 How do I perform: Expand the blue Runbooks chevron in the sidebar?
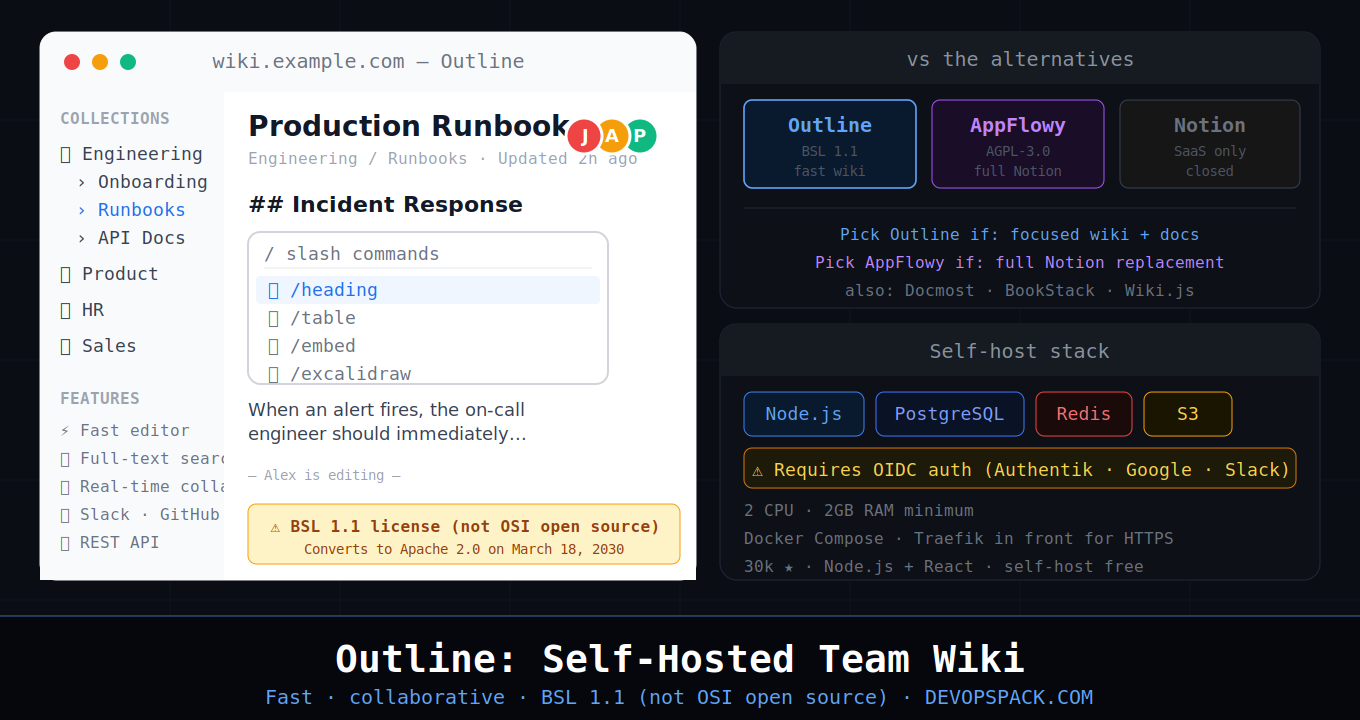click(x=82, y=210)
